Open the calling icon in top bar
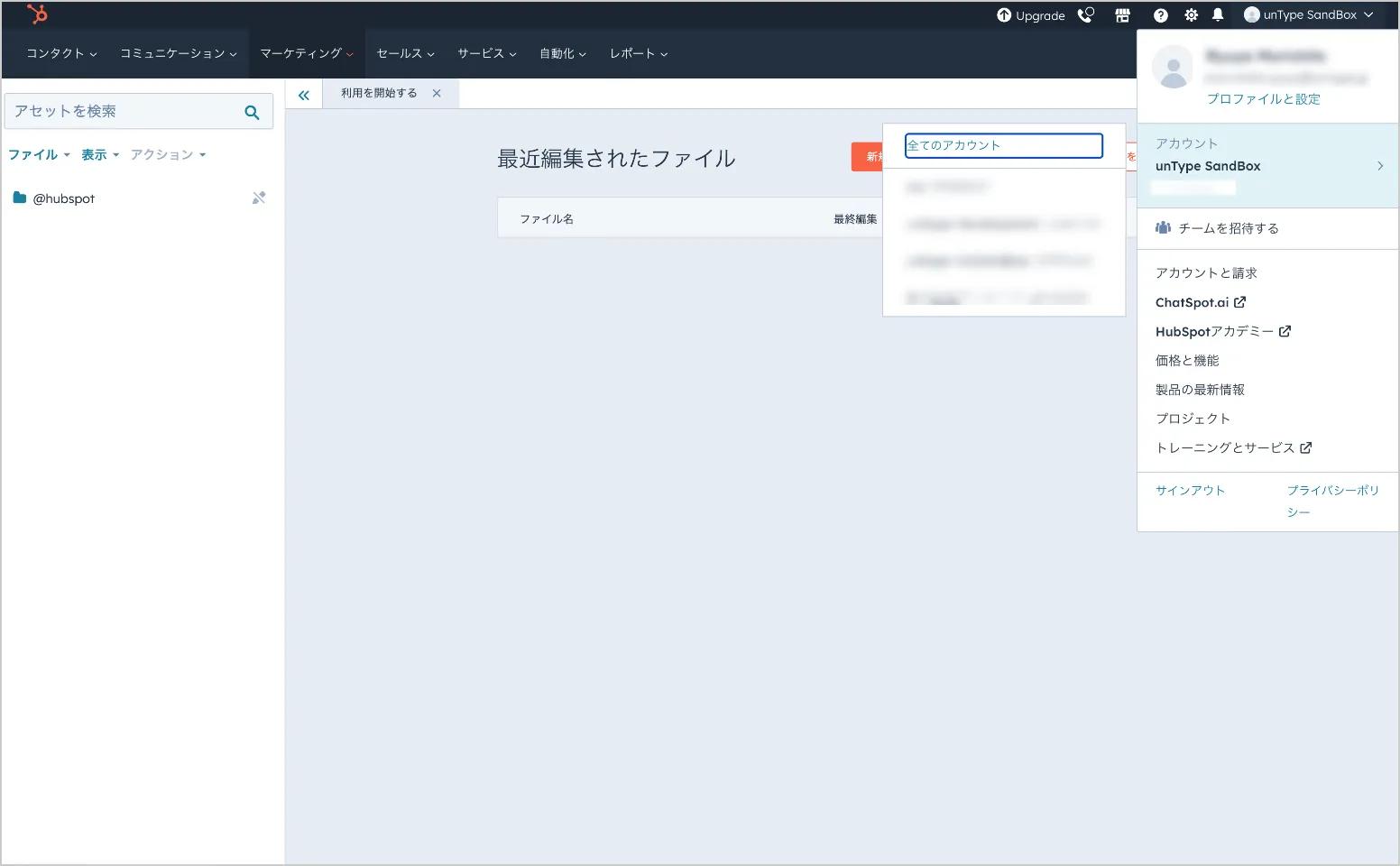This screenshot has width=1400, height=866. pos(1084,15)
